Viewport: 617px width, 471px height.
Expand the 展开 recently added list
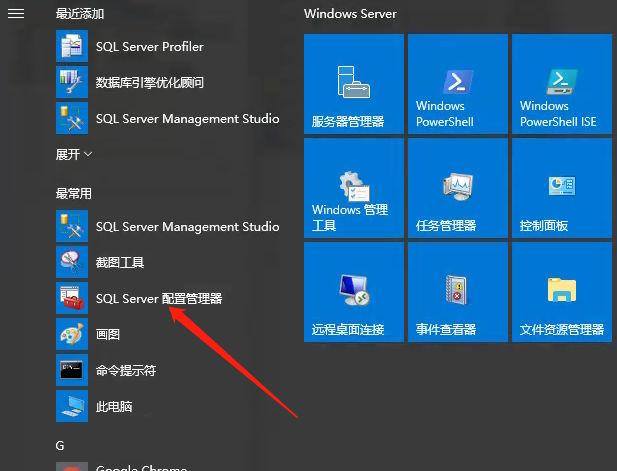[74, 154]
